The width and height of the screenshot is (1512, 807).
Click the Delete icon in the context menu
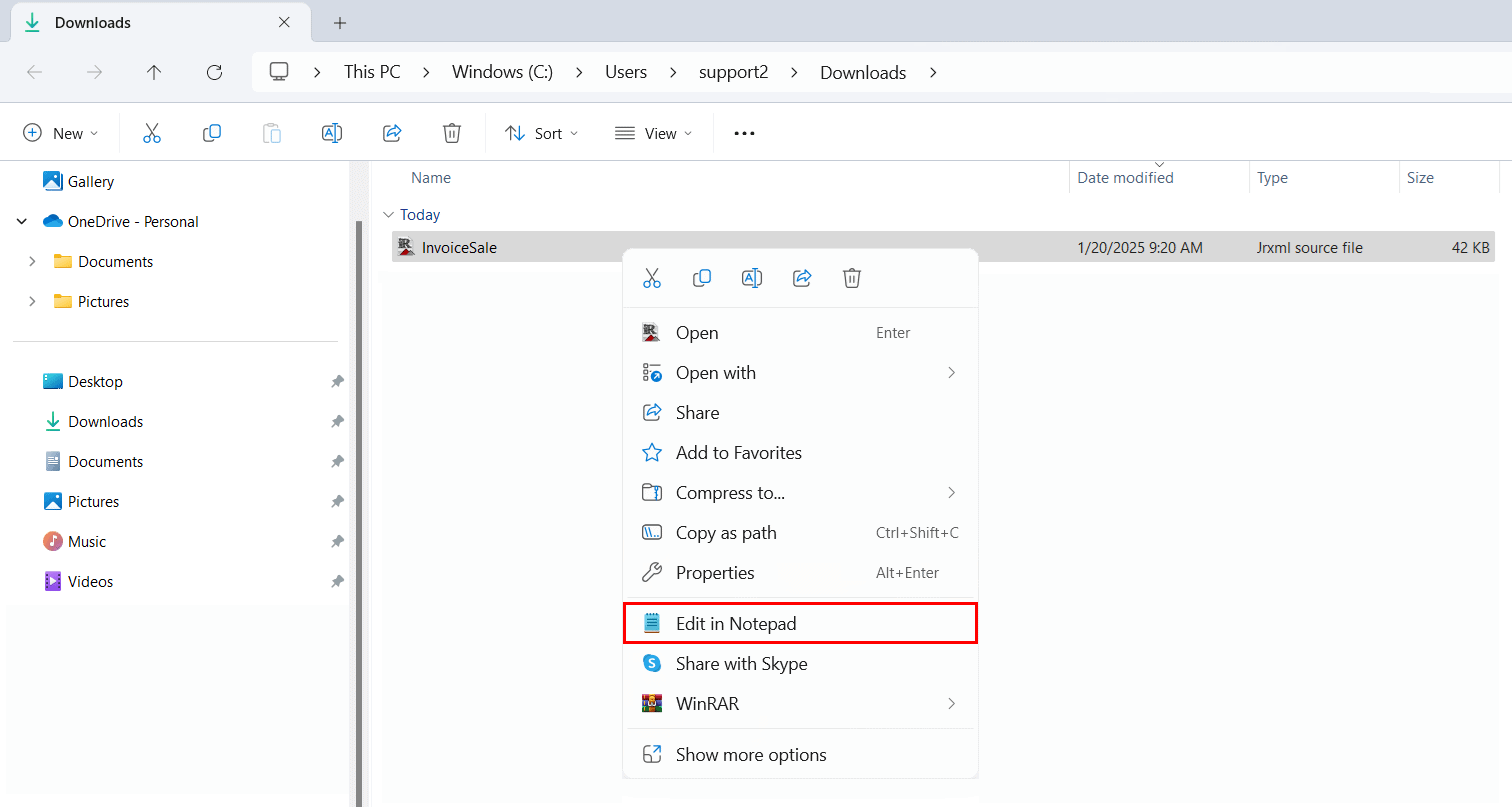pyautogui.click(x=852, y=278)
